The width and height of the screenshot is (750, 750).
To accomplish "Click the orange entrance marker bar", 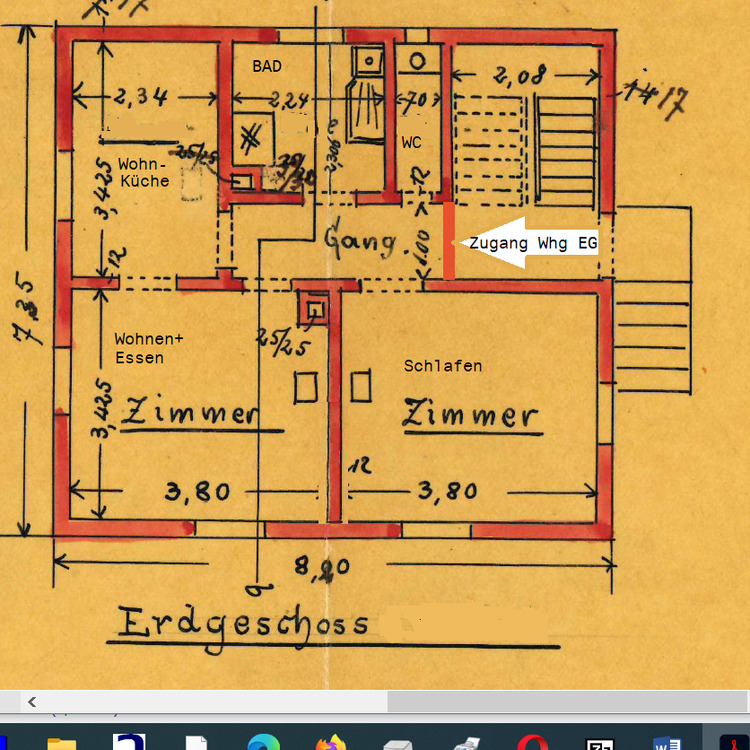I will pyautogui.click(x=449, y=241).
